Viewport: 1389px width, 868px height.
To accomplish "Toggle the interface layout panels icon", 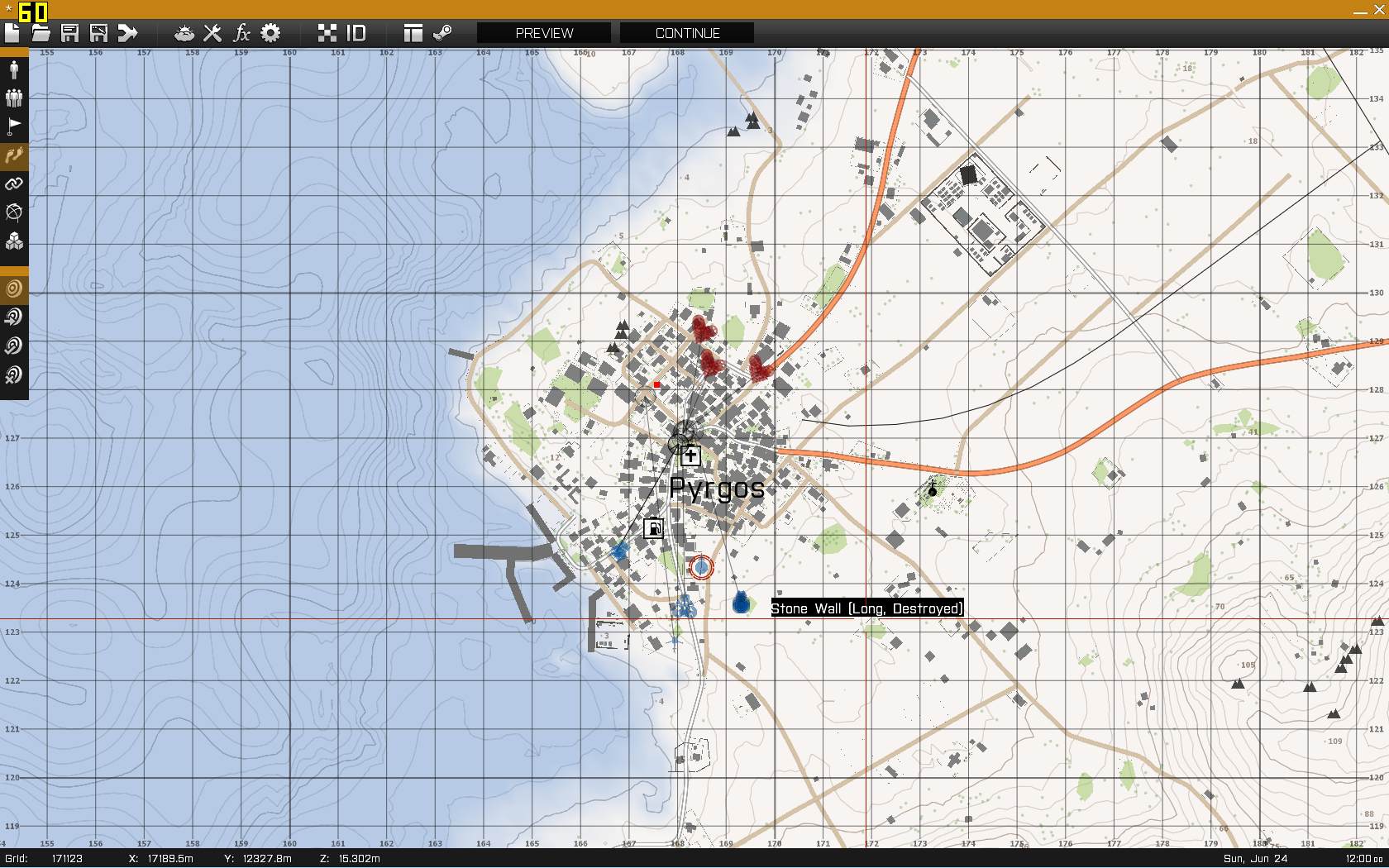I will pos(413,33).
